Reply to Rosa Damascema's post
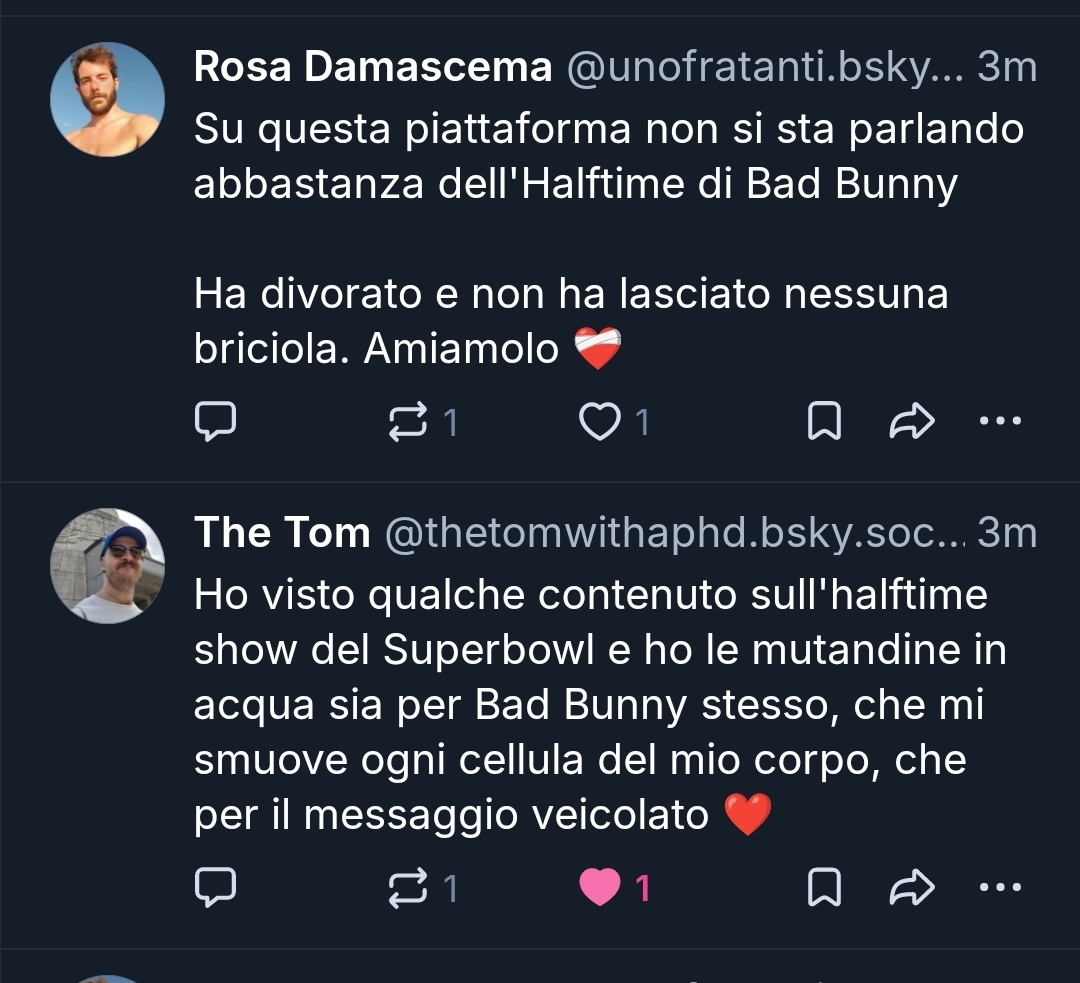The width and height of the screenshot is (1080, 983). (x=214, y=423)
